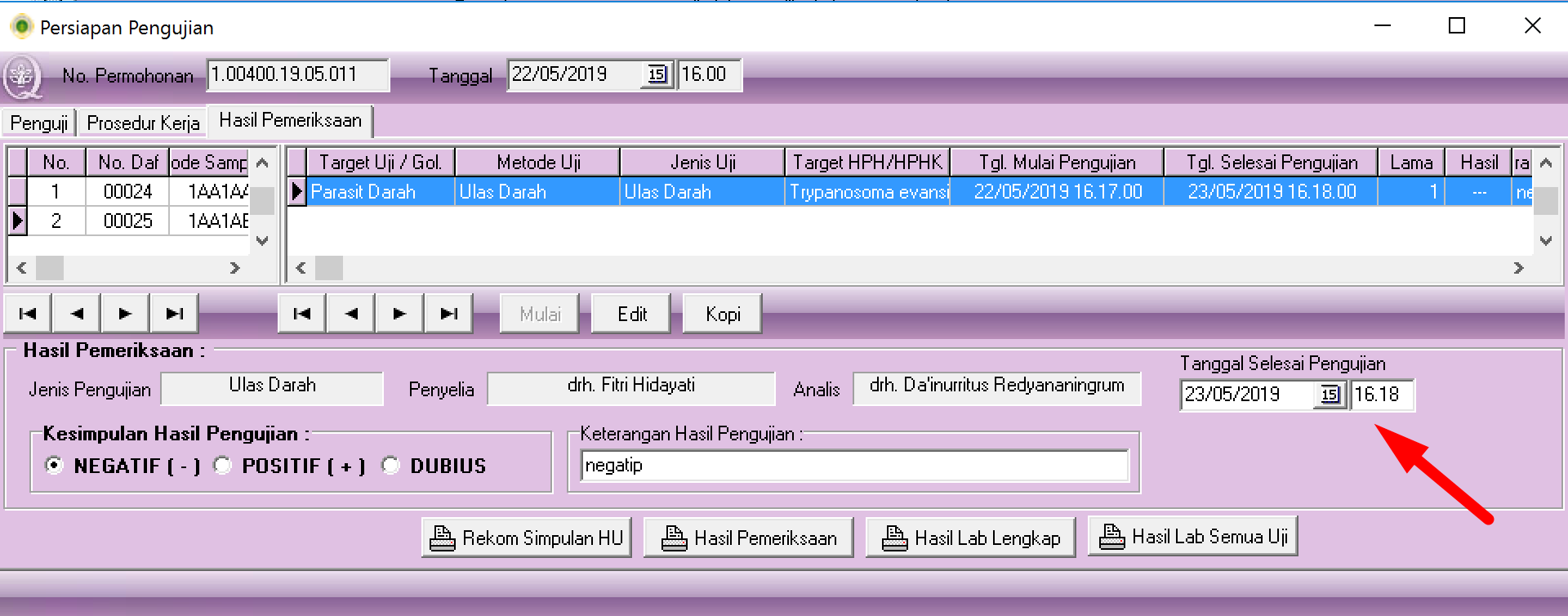The height and width of the screenshot is (616, 1568).
Task: Select the POSITIF ( + ) radio option
Action: (222, 466)
